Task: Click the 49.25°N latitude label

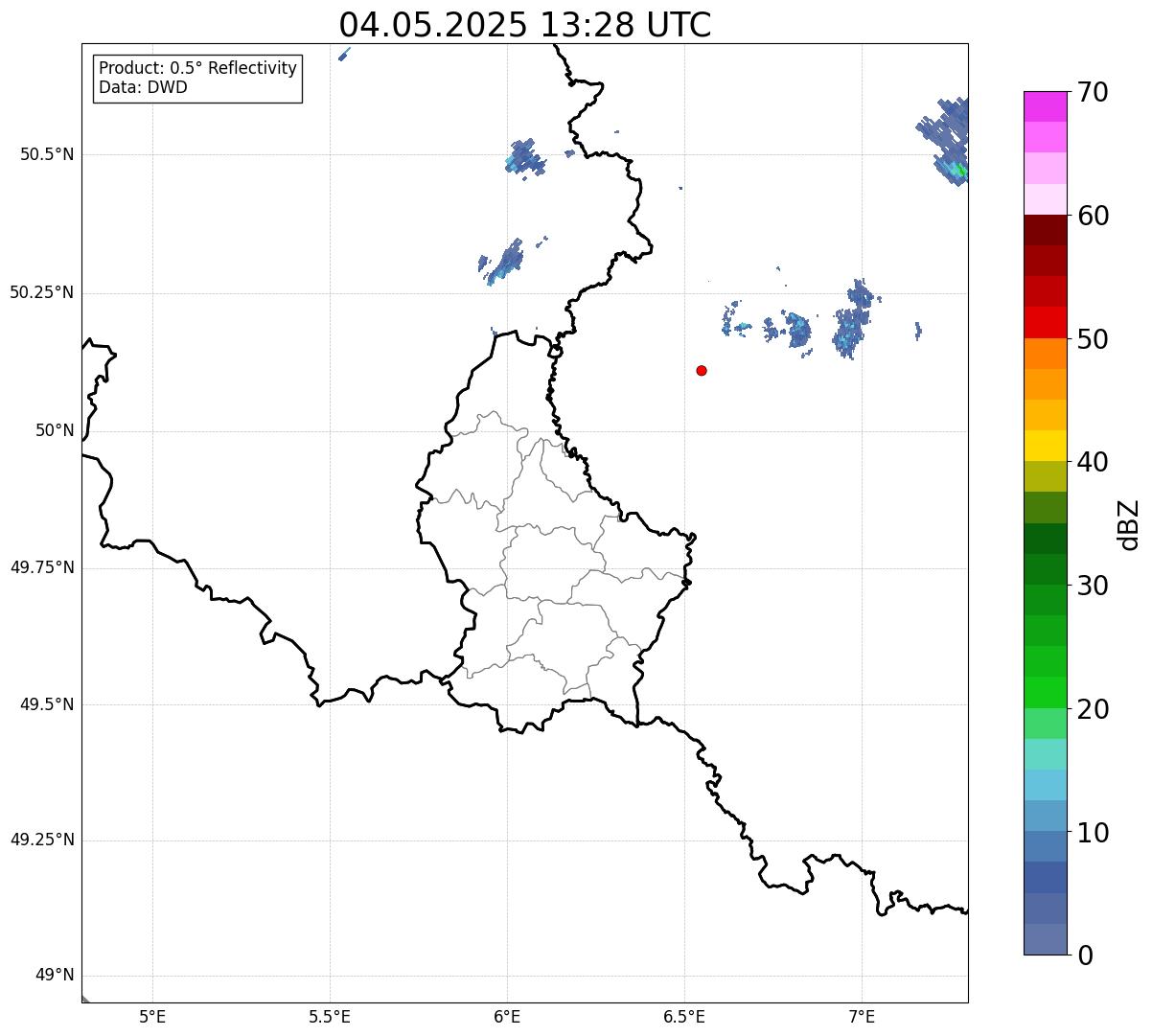Action: point(41,840)
